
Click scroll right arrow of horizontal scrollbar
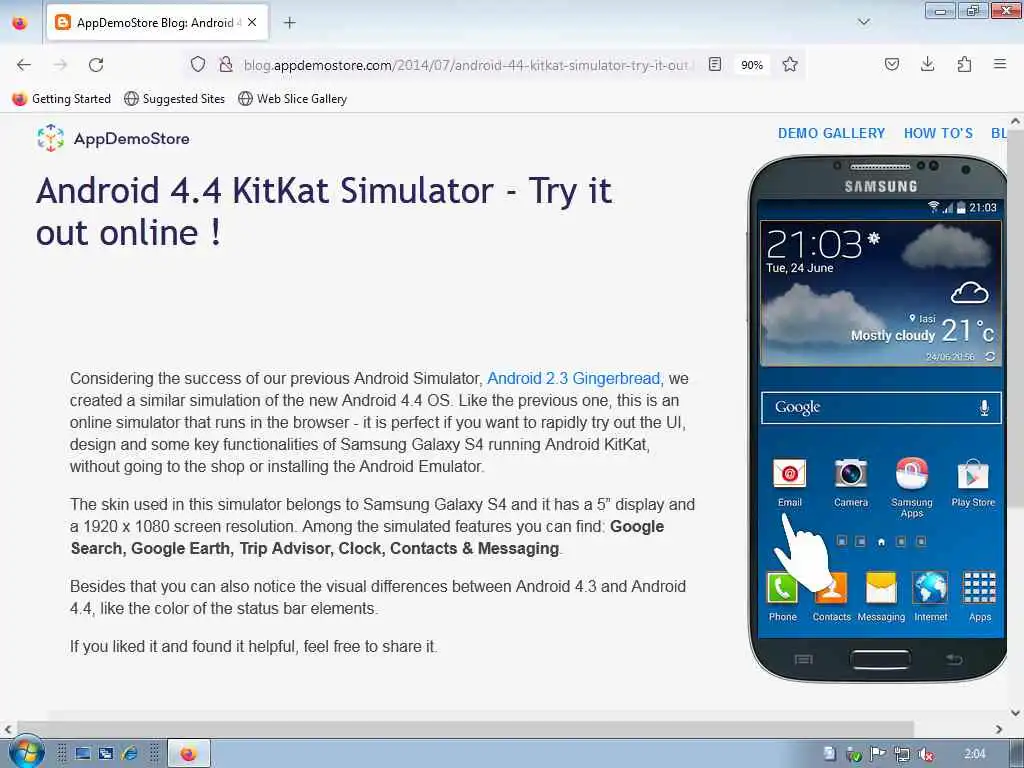click(x=999, y=729)
